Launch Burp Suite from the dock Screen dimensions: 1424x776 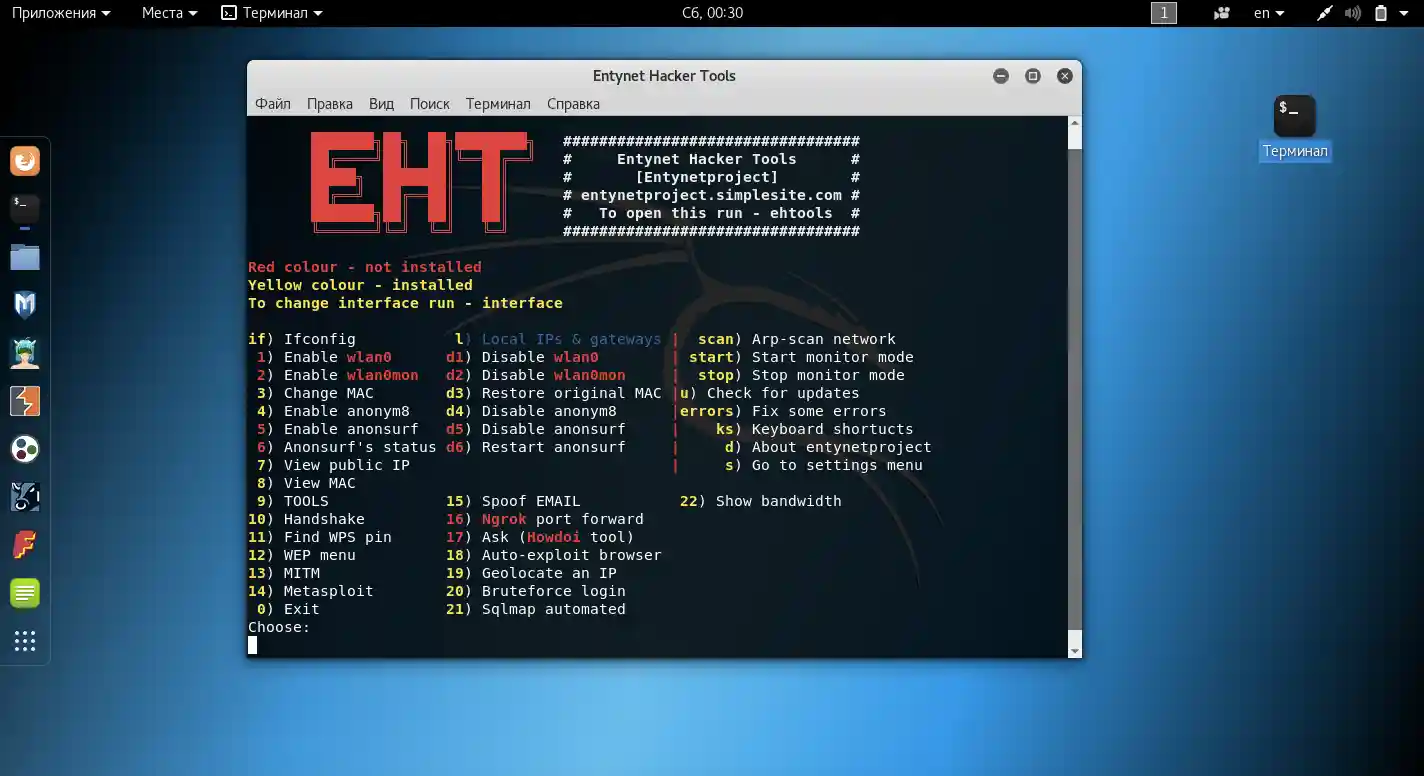[25, 401]
